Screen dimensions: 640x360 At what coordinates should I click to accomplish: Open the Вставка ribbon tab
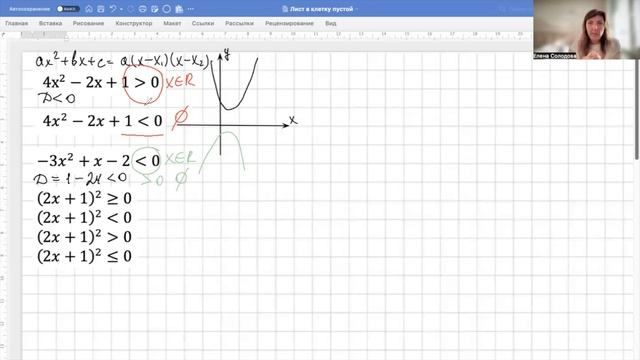(51, 23)
